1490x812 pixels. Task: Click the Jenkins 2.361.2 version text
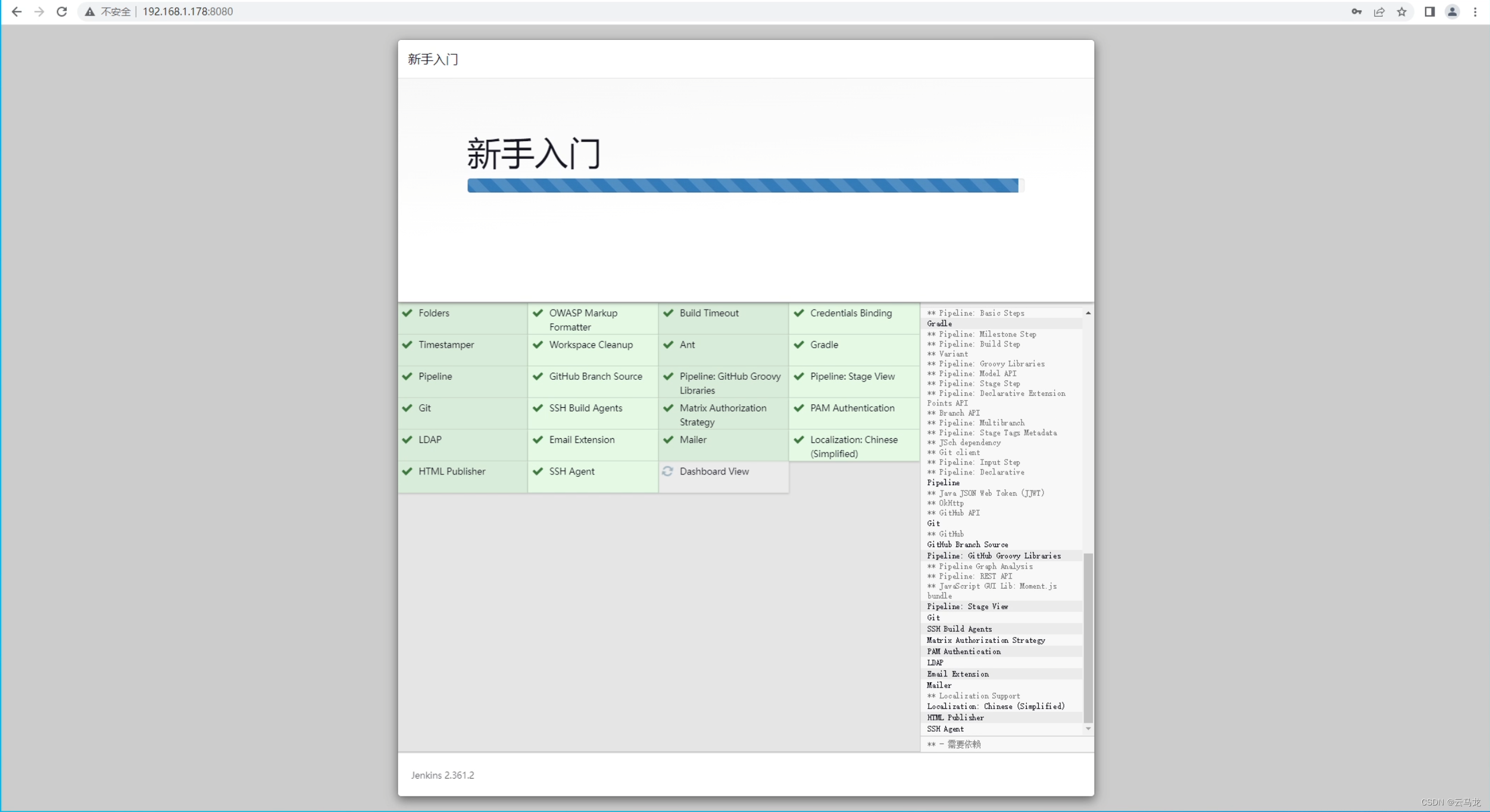click(442, 775)
